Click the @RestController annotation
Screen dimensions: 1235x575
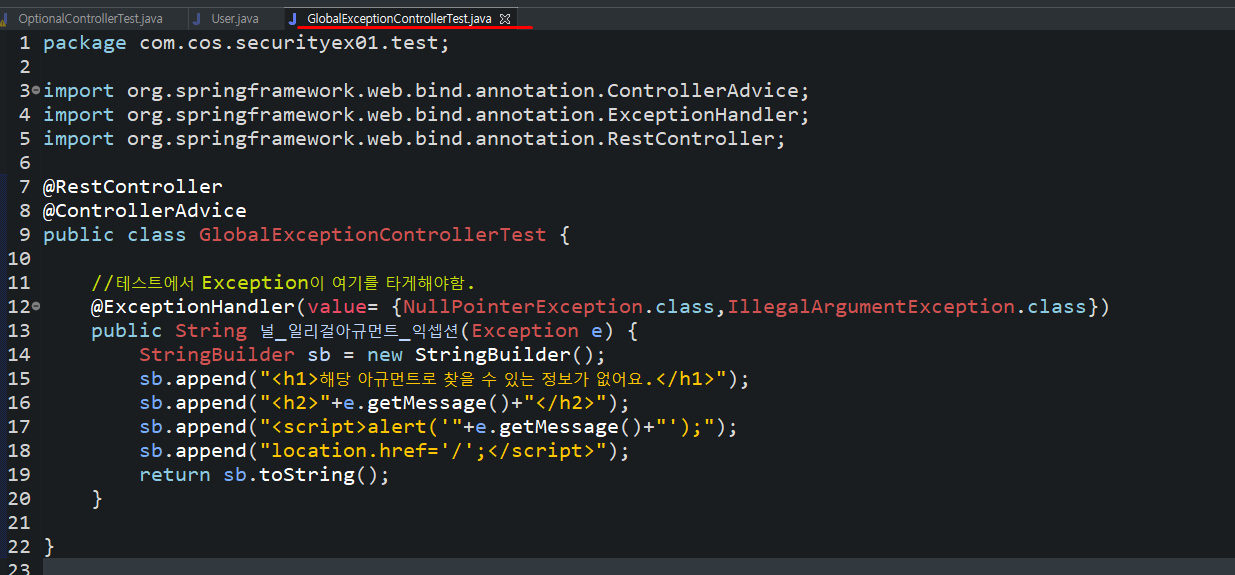(x=133, y=187)
